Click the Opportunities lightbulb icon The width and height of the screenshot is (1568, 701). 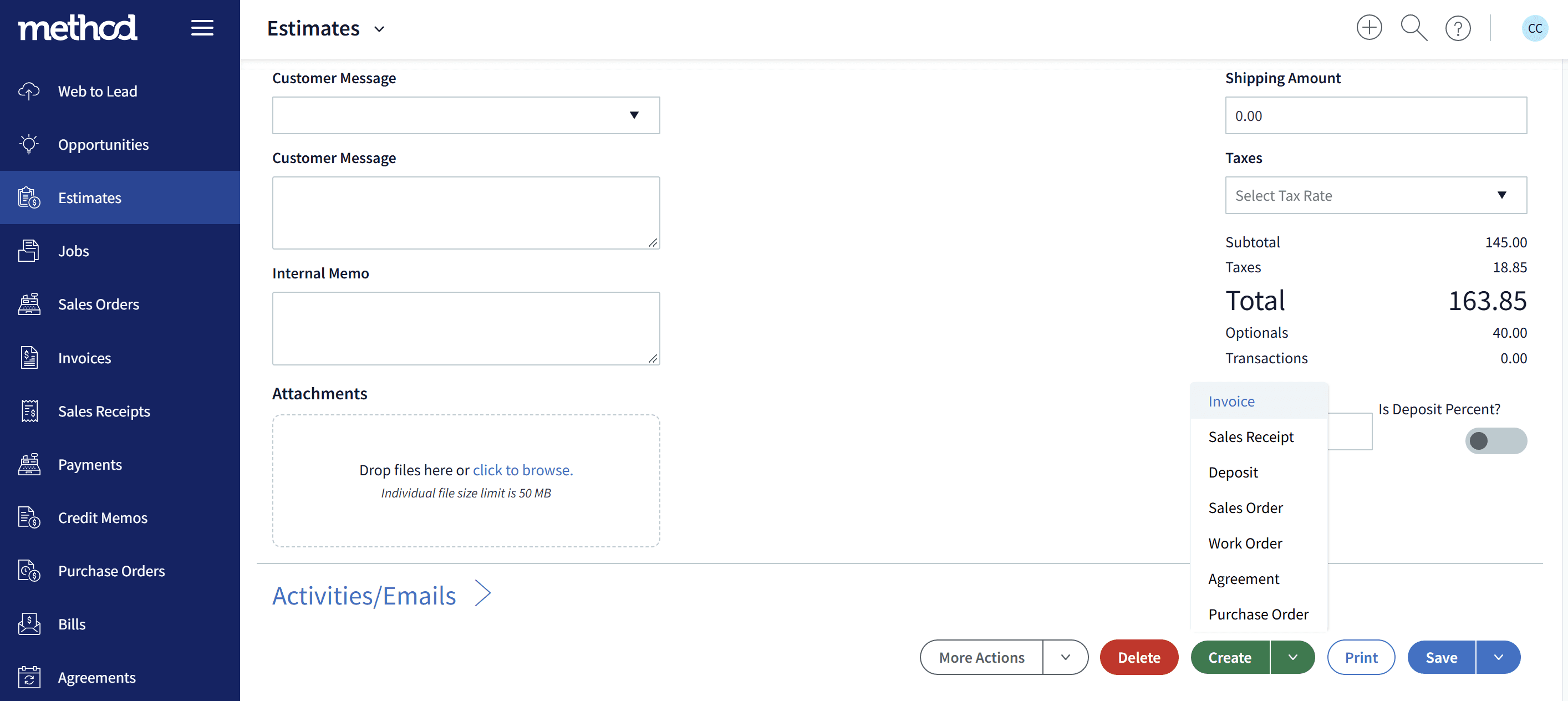coord(29,144)
